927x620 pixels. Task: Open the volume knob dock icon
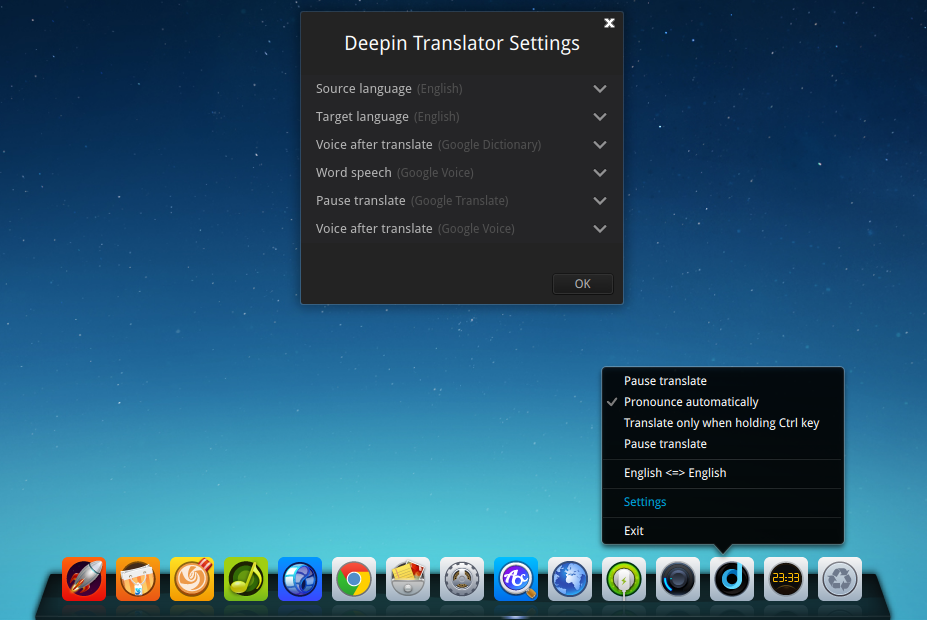point(677,579)
